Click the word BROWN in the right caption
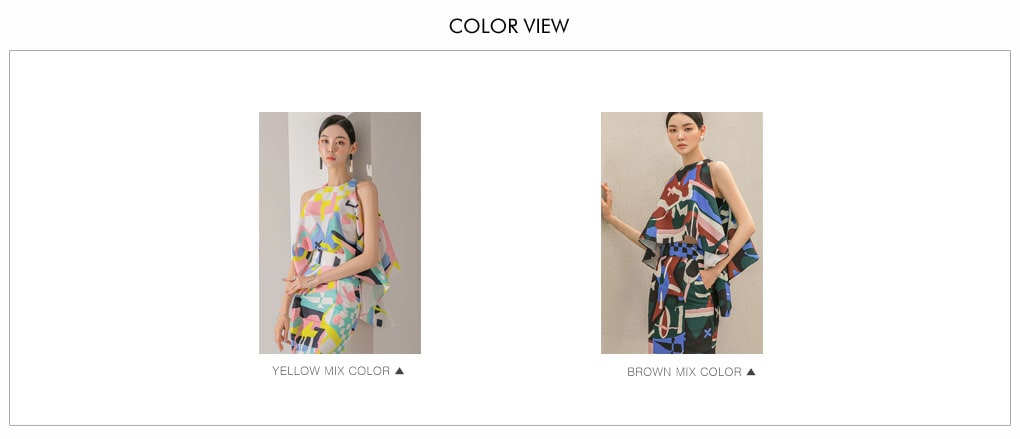This screenshot has width=1020, height=439. (649, 372)
